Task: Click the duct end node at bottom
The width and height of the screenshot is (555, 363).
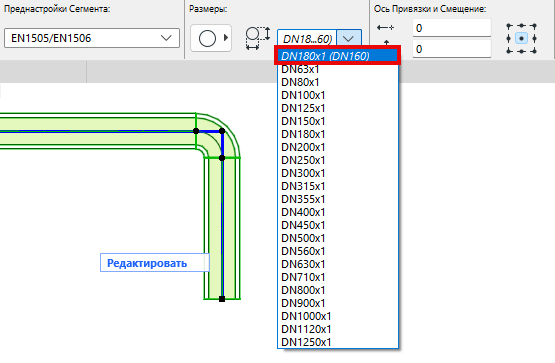Action: point(222,299)
